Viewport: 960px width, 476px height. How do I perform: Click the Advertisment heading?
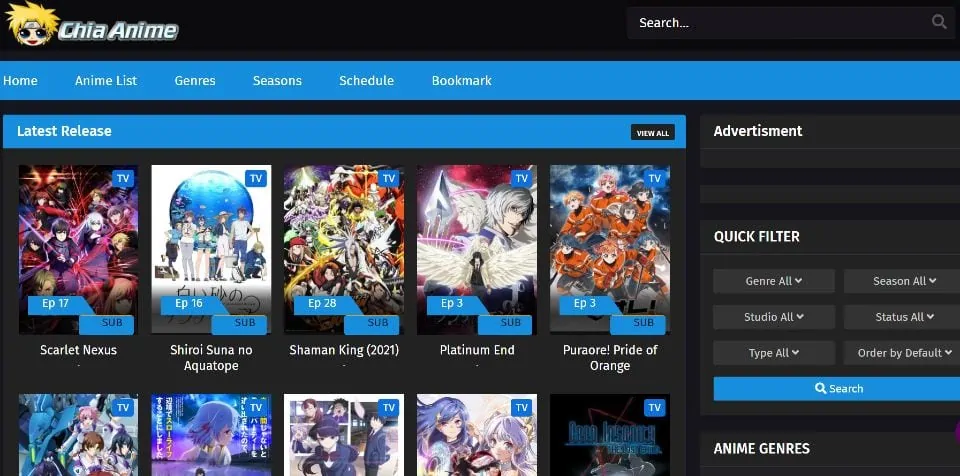(x=758, y=131)
